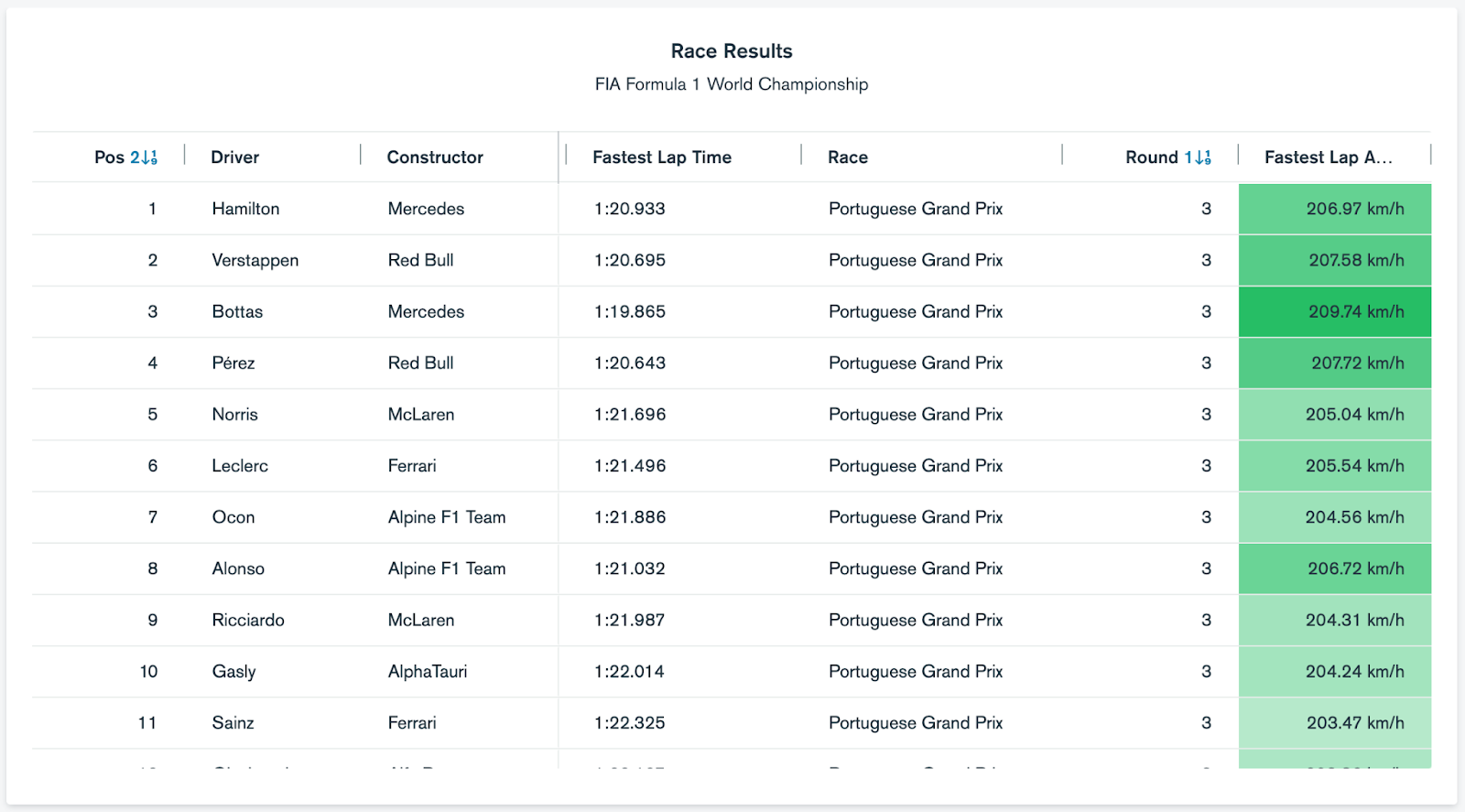Select the Hamilton driver cell
This screenshot has width=1465, height=812.
tap(245, 209)
